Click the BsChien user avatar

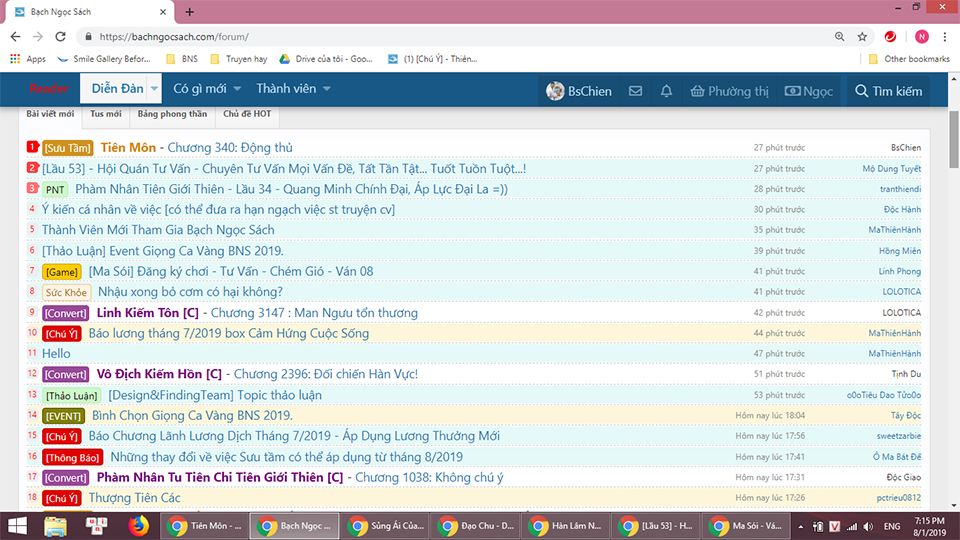click(555, 91)
